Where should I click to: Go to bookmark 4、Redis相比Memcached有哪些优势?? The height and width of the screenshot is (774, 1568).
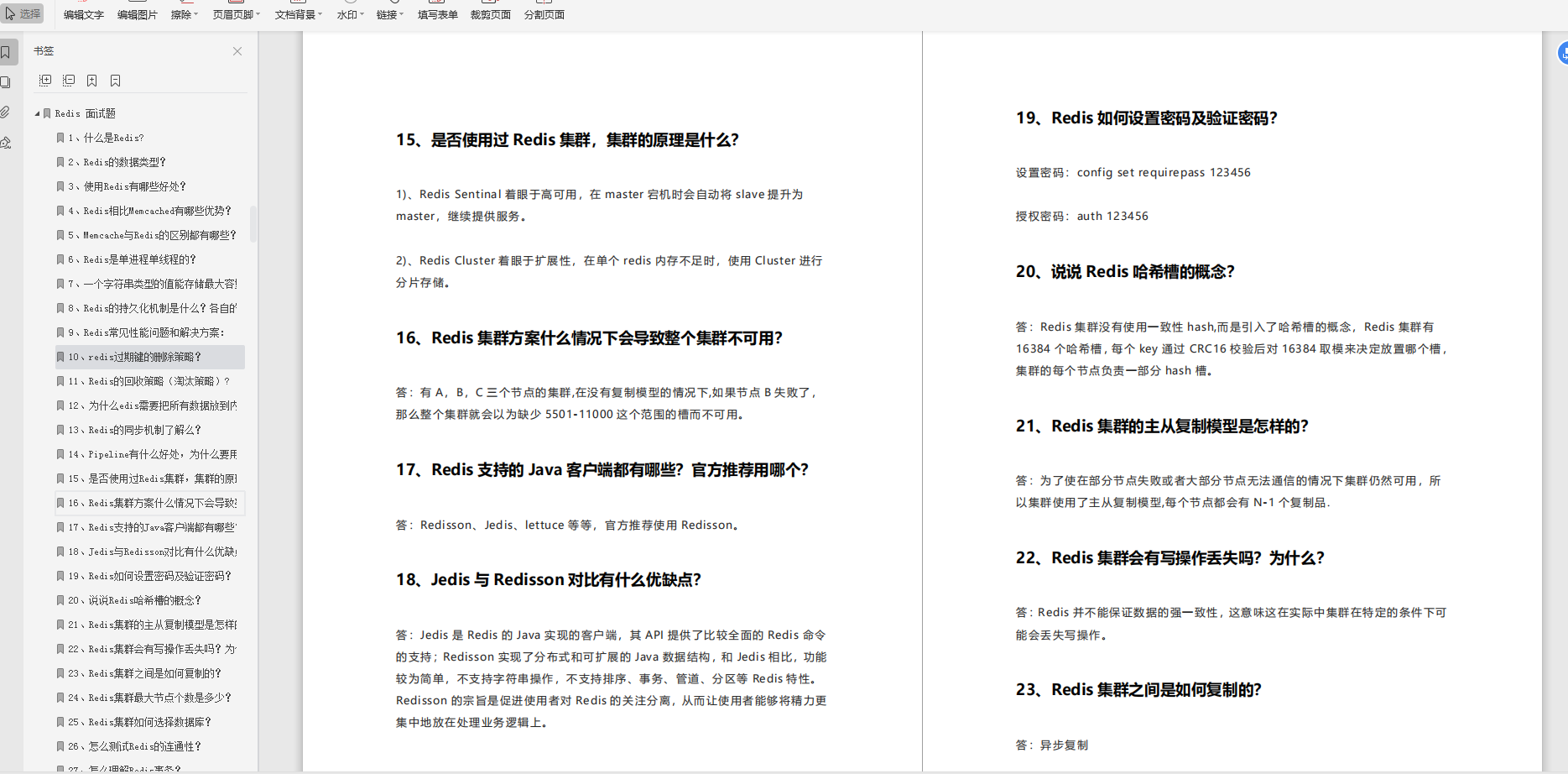[x=149, y=211]
